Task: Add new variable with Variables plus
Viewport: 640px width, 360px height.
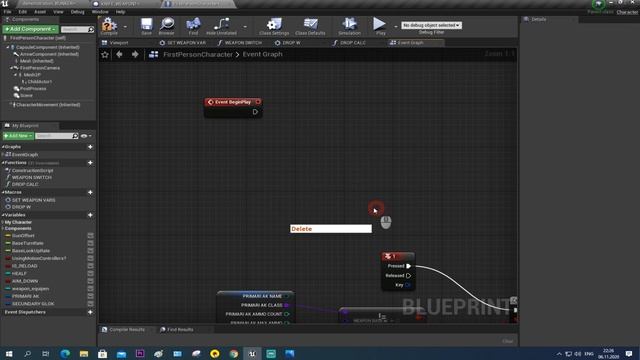Action: coord(90,215)
